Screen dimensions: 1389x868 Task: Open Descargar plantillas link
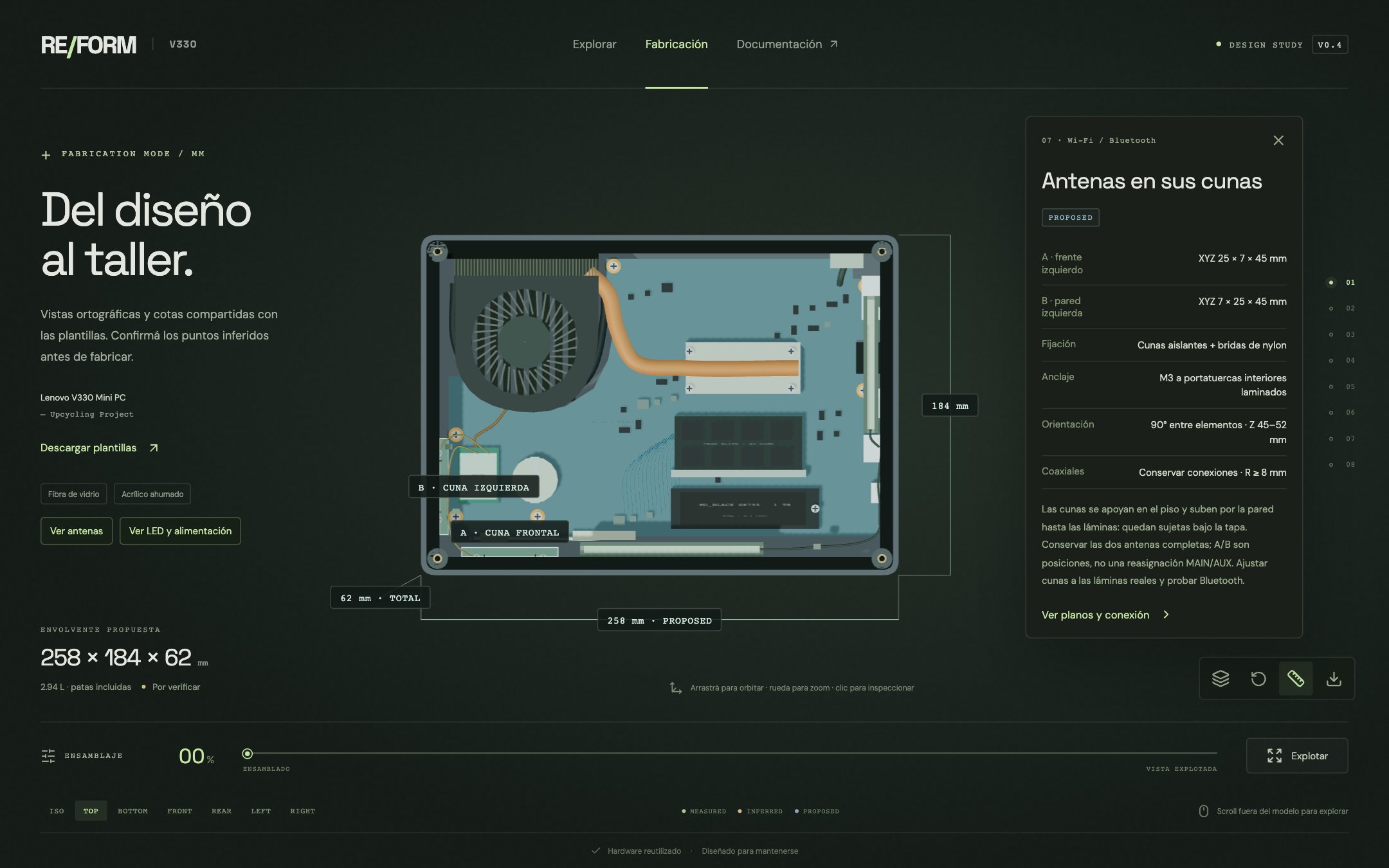tap(99, 448)
